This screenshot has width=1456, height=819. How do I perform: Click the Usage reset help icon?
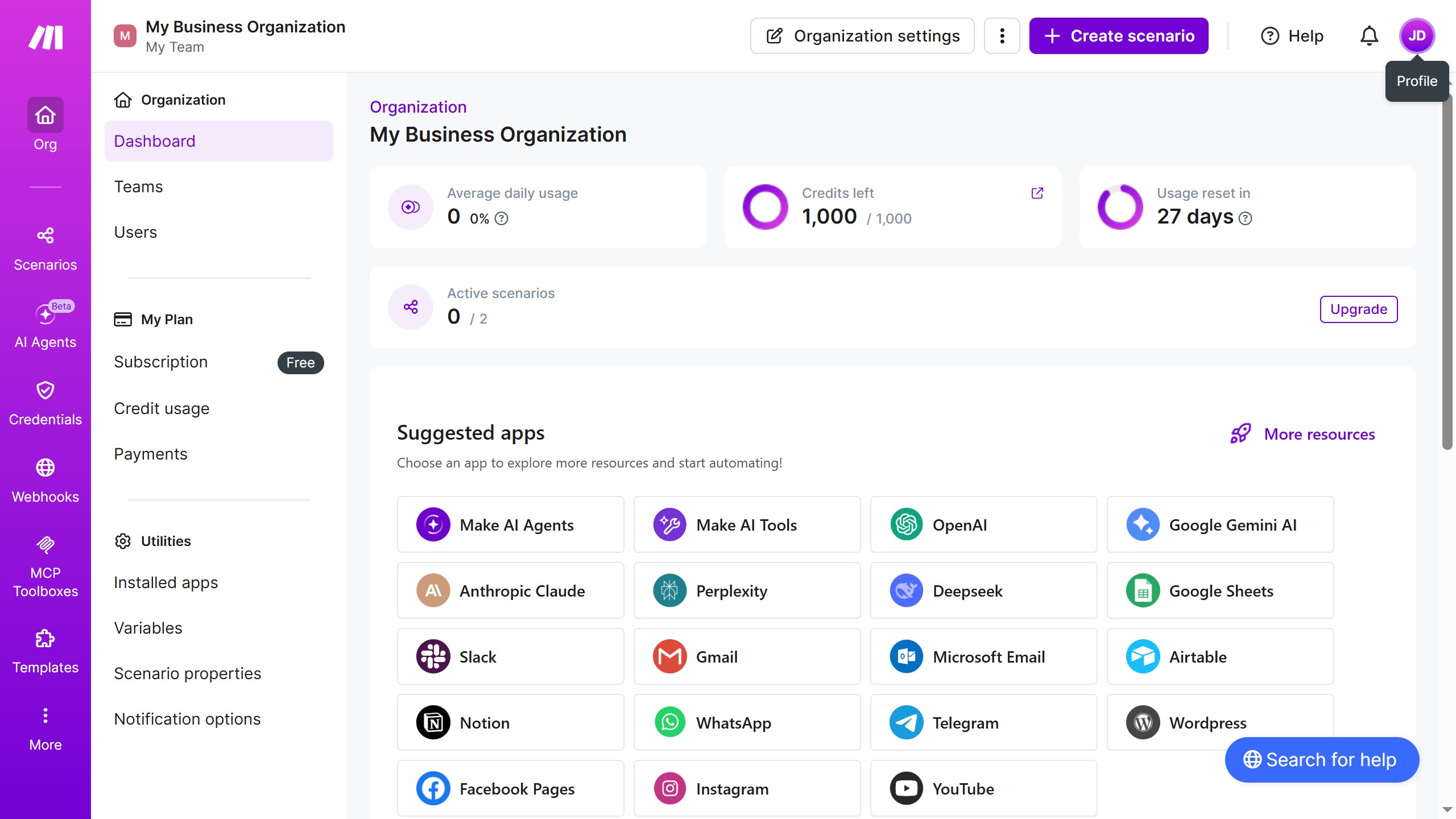tap(1245, 218)
